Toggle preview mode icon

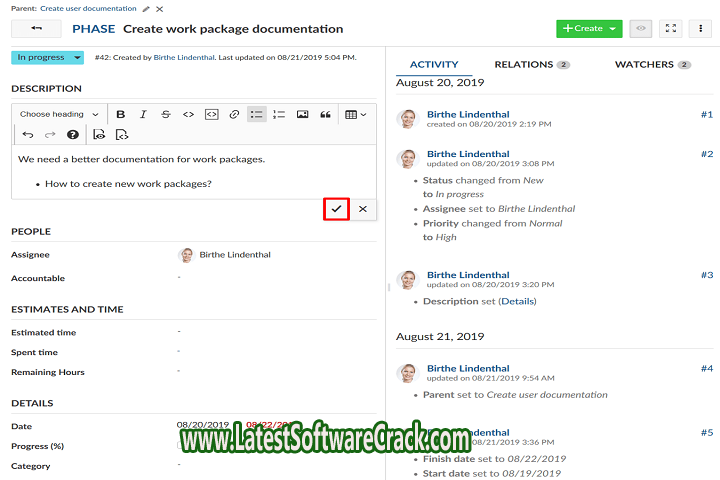coord(99,135)
